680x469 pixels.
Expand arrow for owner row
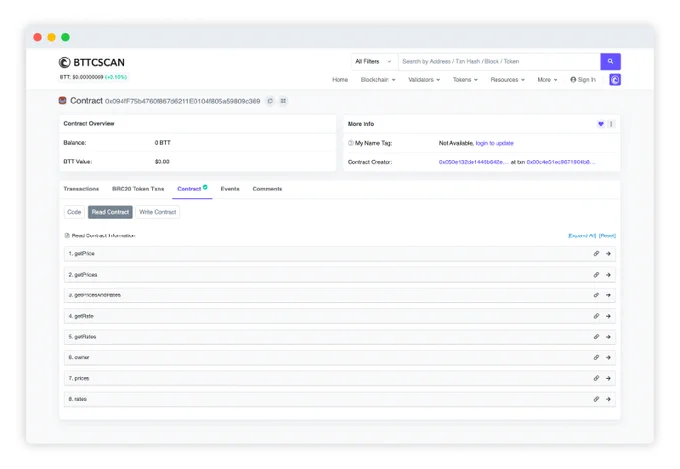pos(608,357)
